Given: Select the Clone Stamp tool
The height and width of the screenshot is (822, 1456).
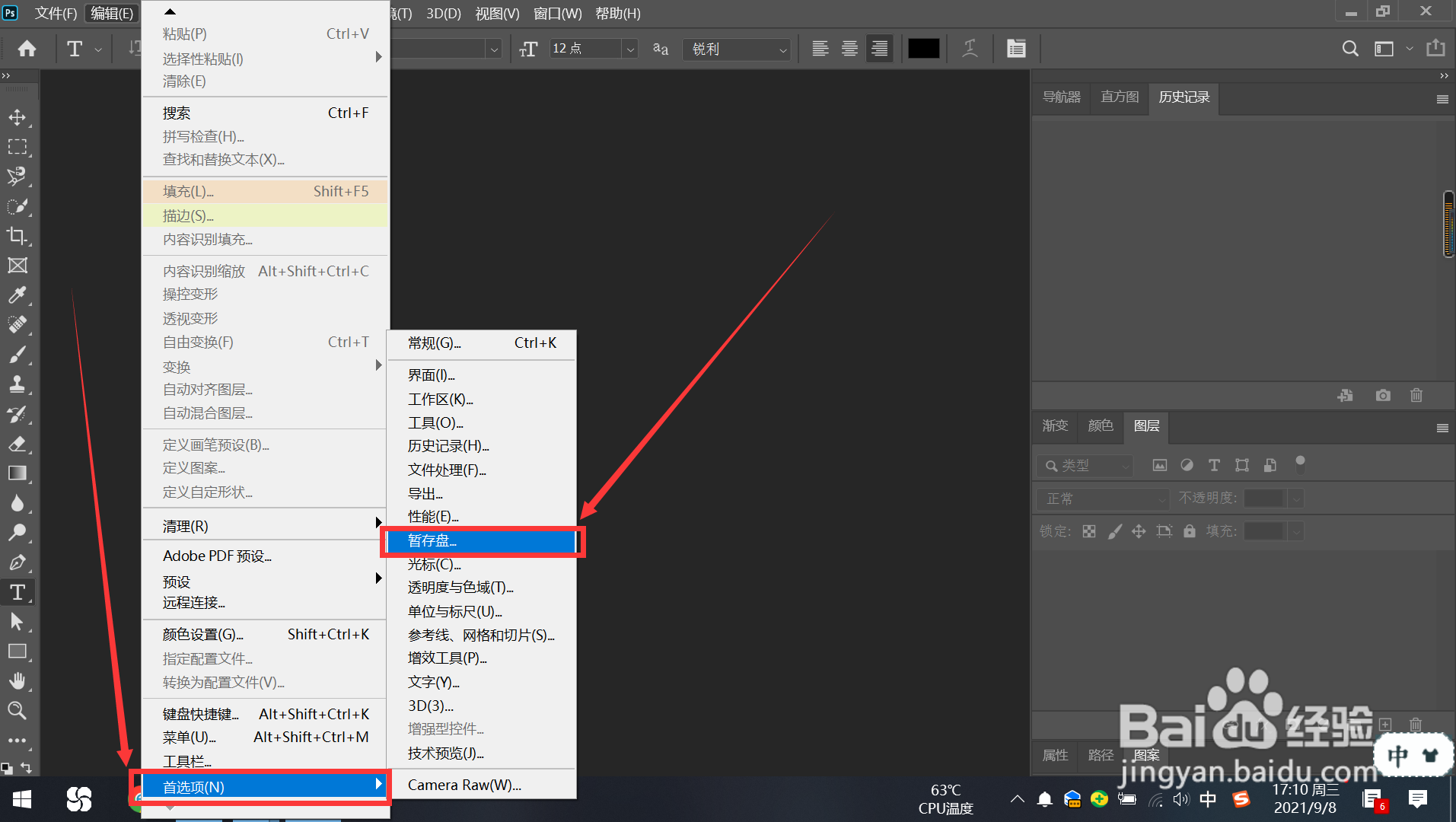Looking at the screenshot, I should pyautogui.click(x=18, y=384).
